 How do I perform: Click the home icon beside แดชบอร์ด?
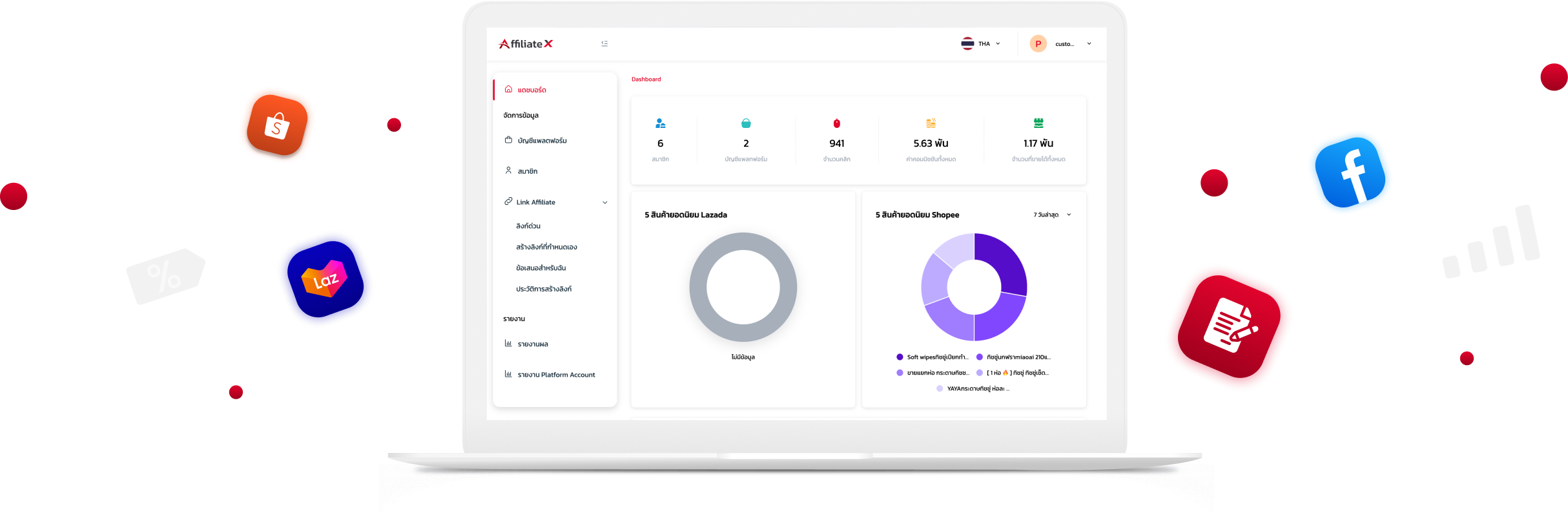point(508,89)
